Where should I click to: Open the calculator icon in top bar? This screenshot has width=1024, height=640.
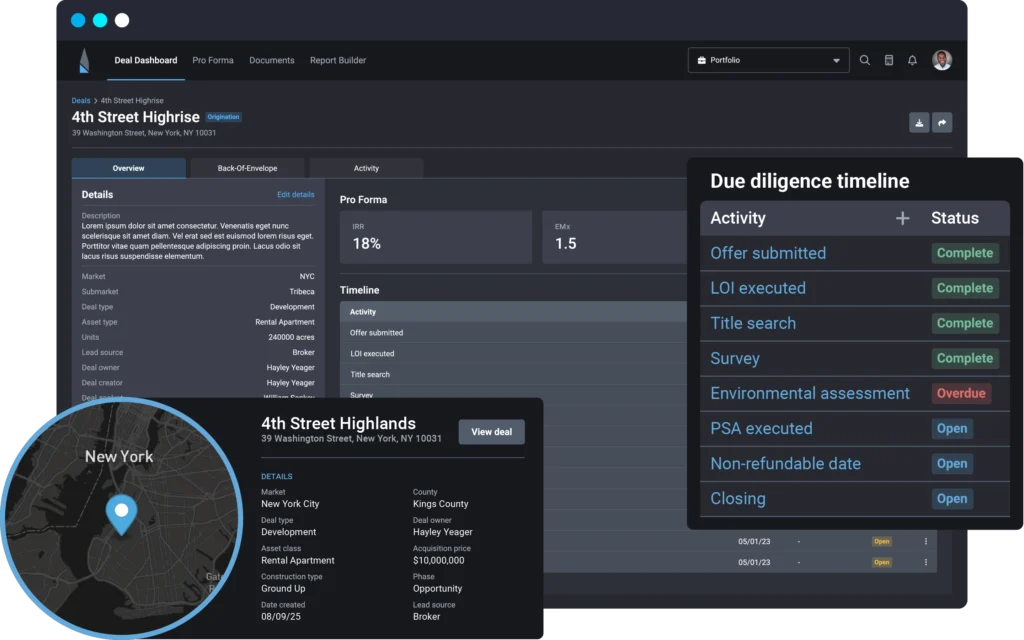pyautogui.click(x=889, y=60)
